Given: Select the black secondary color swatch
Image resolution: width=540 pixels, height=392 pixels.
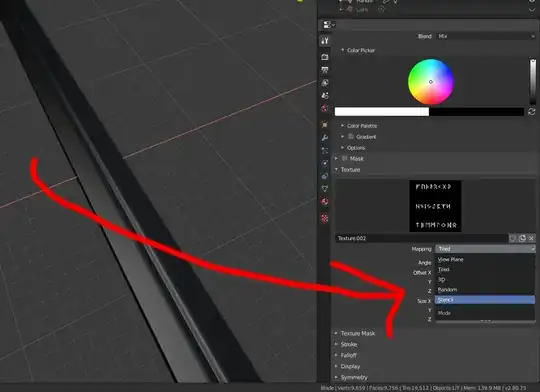Looking at the screenshot, I should point(477,112).
